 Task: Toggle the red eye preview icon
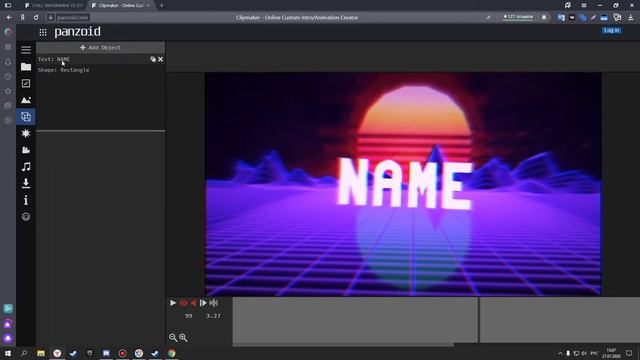pyautogui.click(x=183, y=303)
